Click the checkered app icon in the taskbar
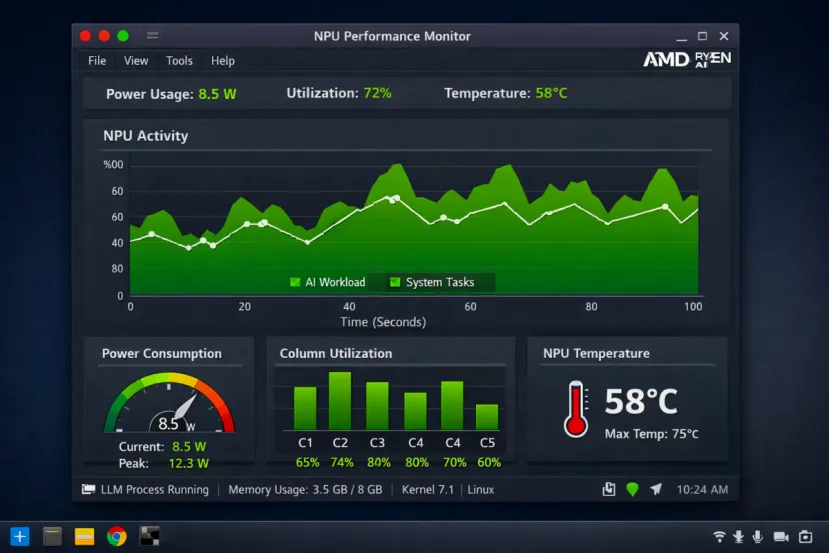This screenshot has width=829, height=553. 149,536
